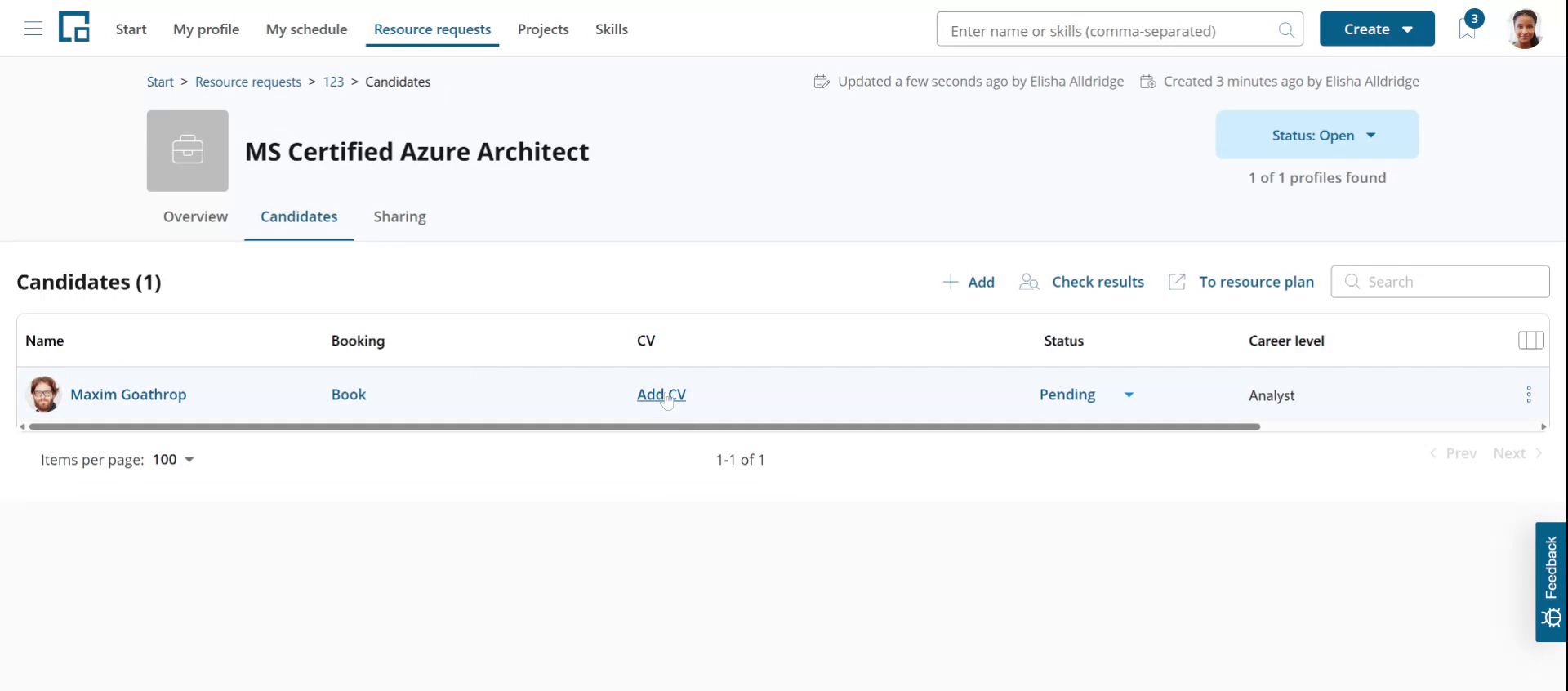Image resolution: width=1568 pixels, height=691 pixels.
Task: Expand the Create button dropdown
Action: pyautogui.click(x=1407, y=29)
